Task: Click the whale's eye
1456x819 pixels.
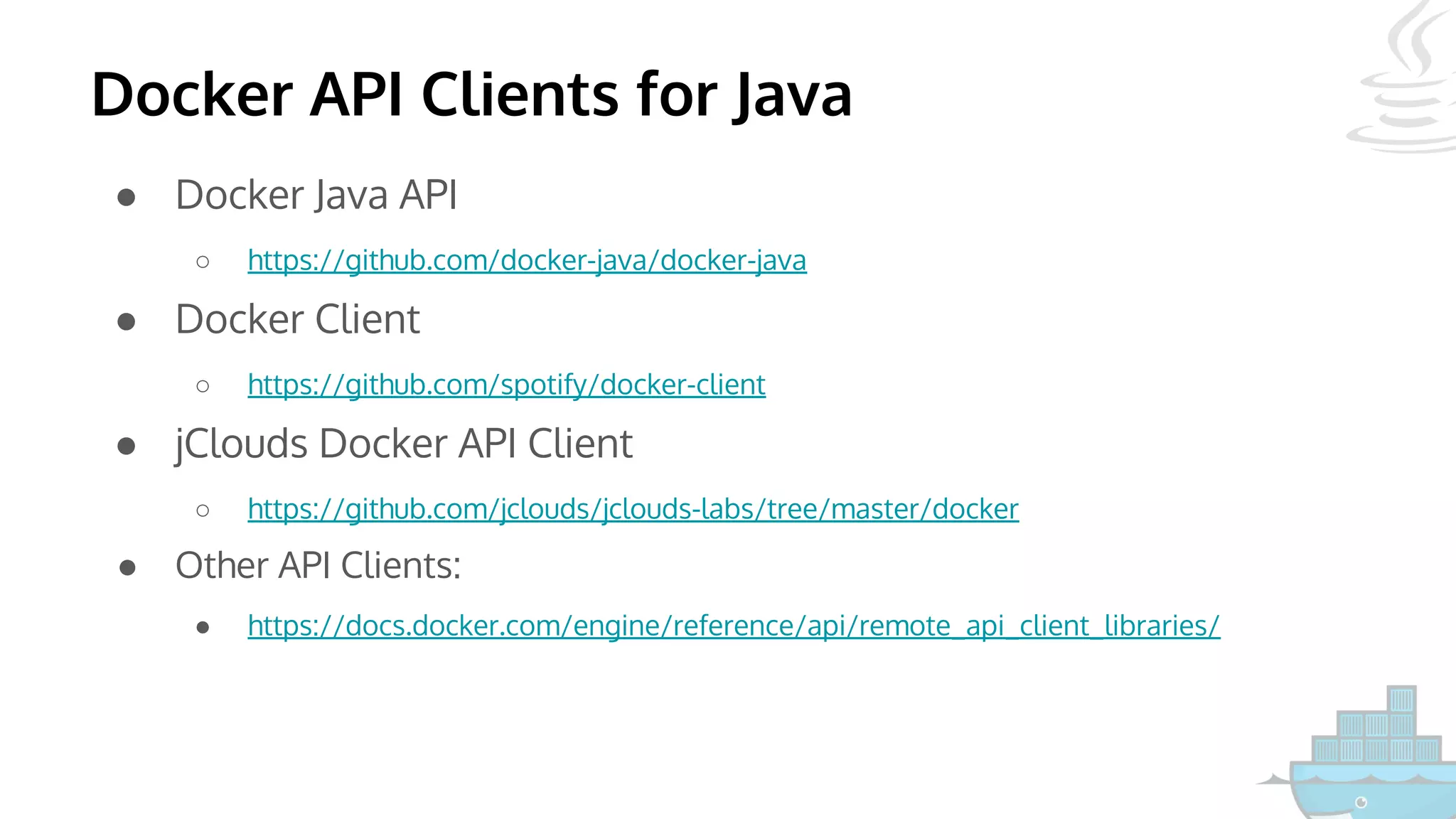Action: tap(1361, 803)
